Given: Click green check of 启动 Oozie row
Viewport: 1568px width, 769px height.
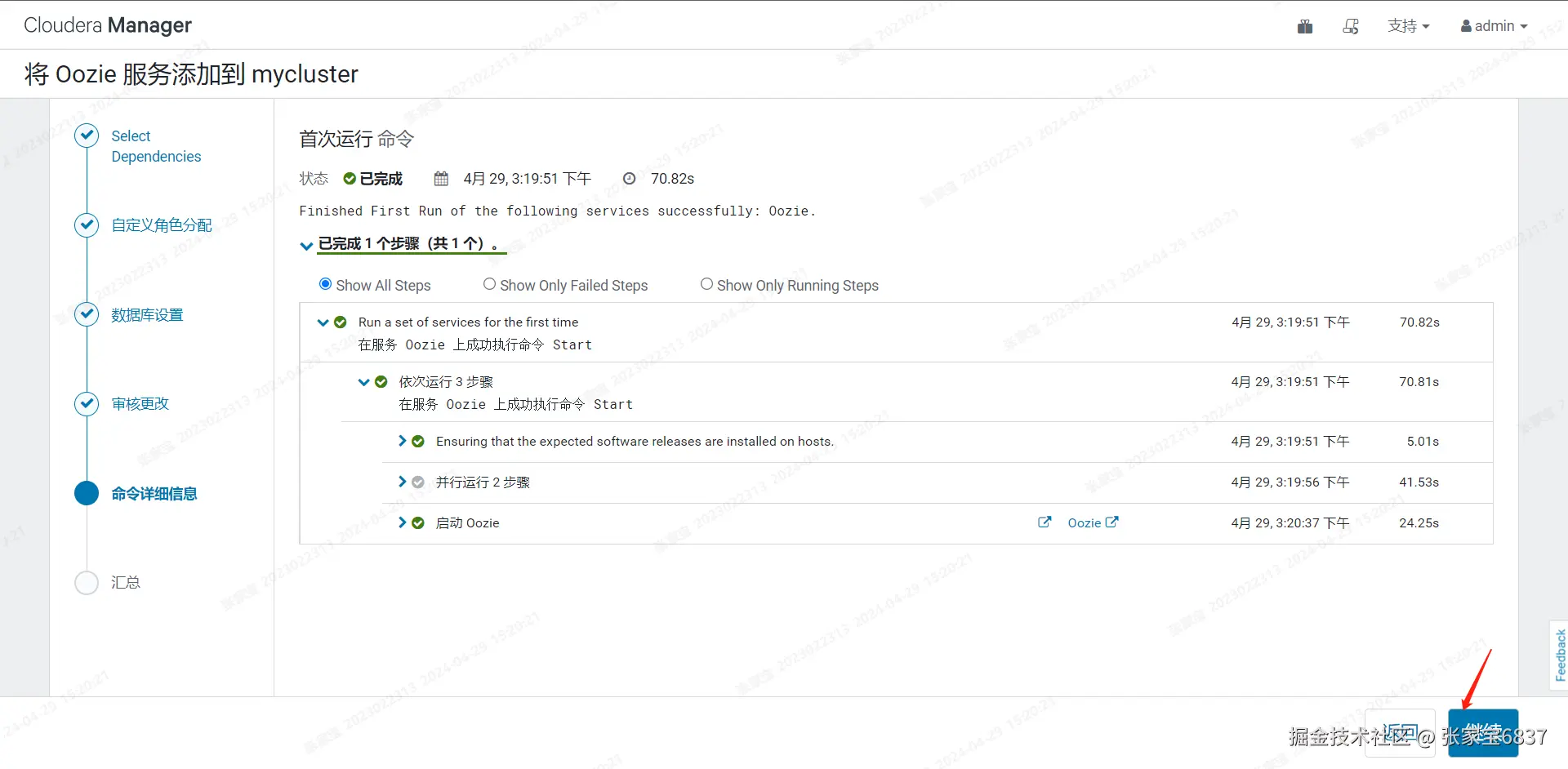Looking at the screenshot, I should pyautogui.click(x=418, y=523).
